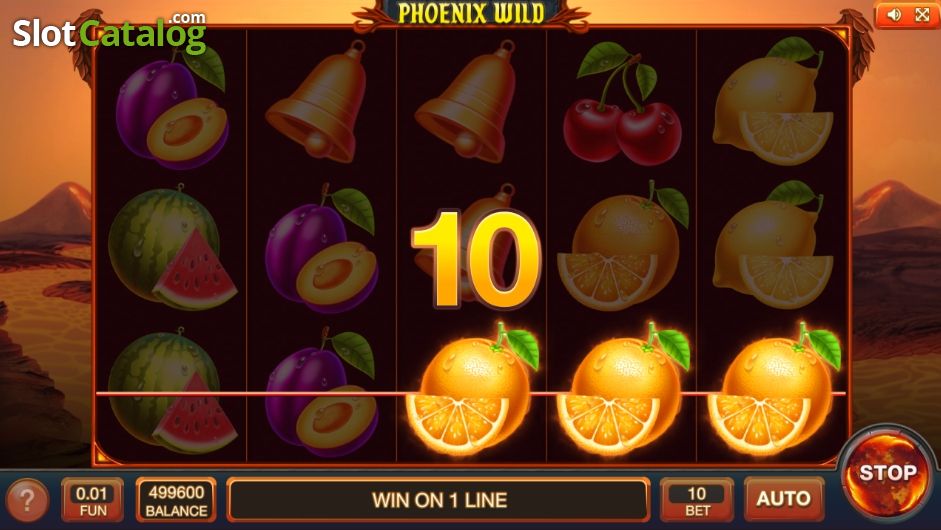941x530 pixels.
Task: Mute the game sound speaker icon
Action: point(894,14)
